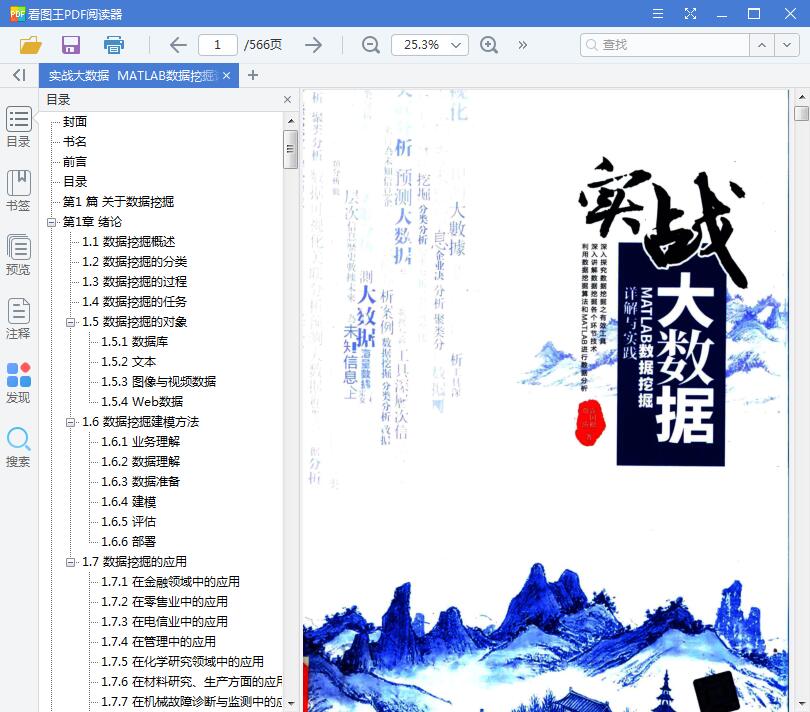Screen dimensions: 810x712
Task: Go to section 1.4 数据挖掘的任务
Action: [134, 302]
